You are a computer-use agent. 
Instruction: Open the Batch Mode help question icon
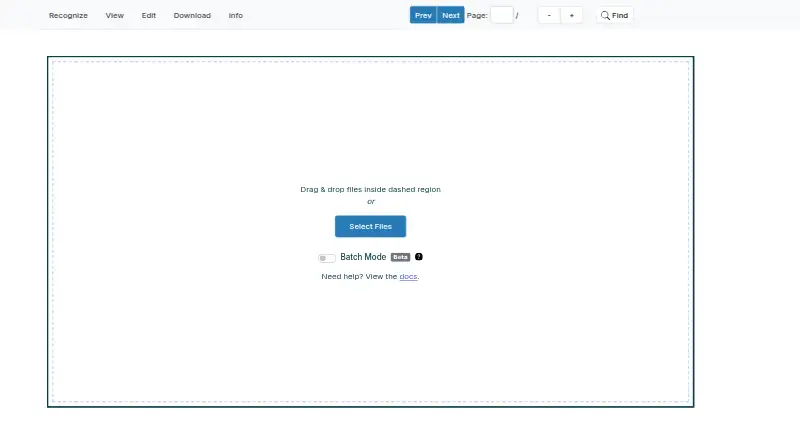point(419,257)
